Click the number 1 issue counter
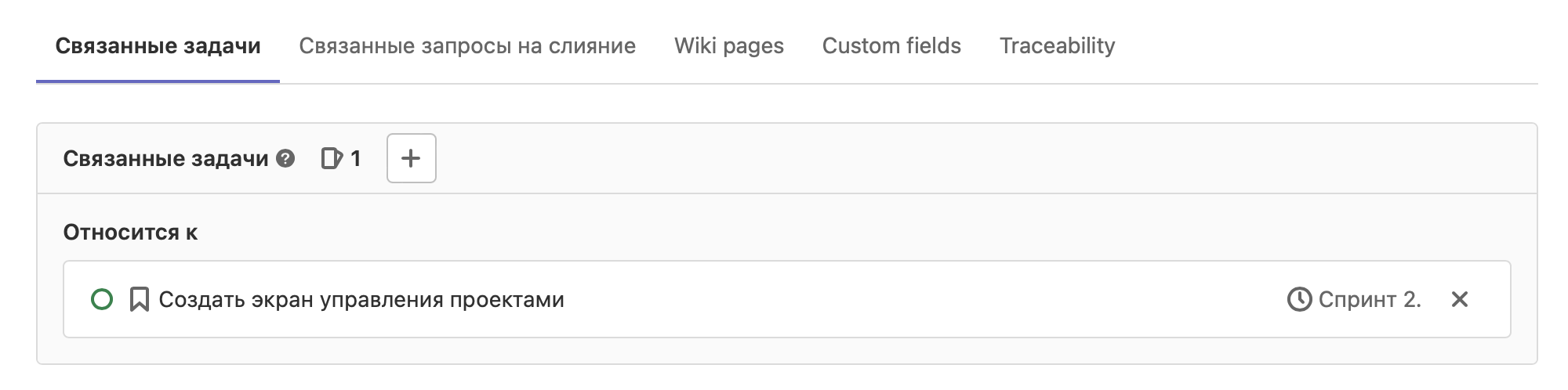 coord(355,159)
